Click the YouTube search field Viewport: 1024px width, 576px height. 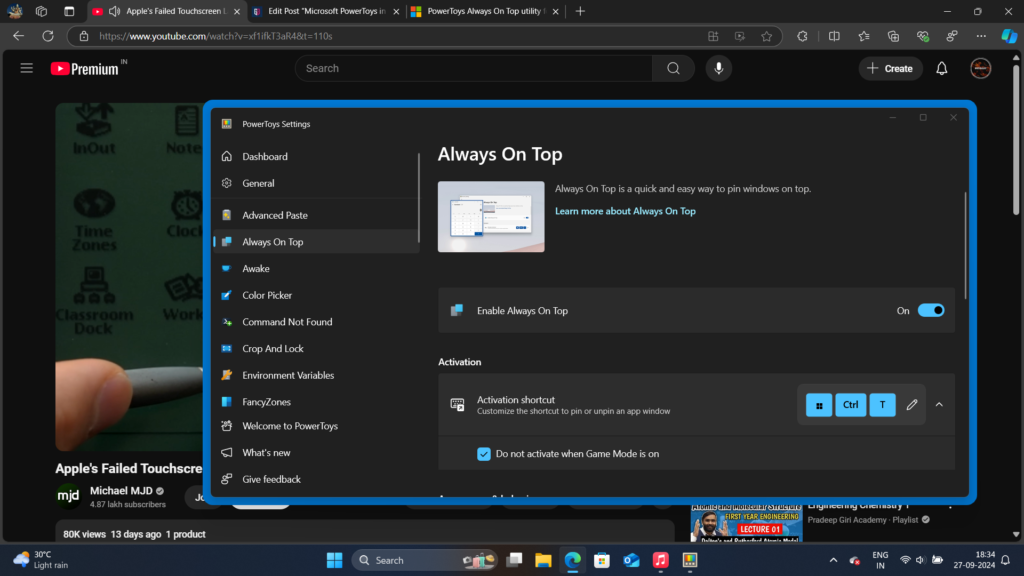[473, 69]
